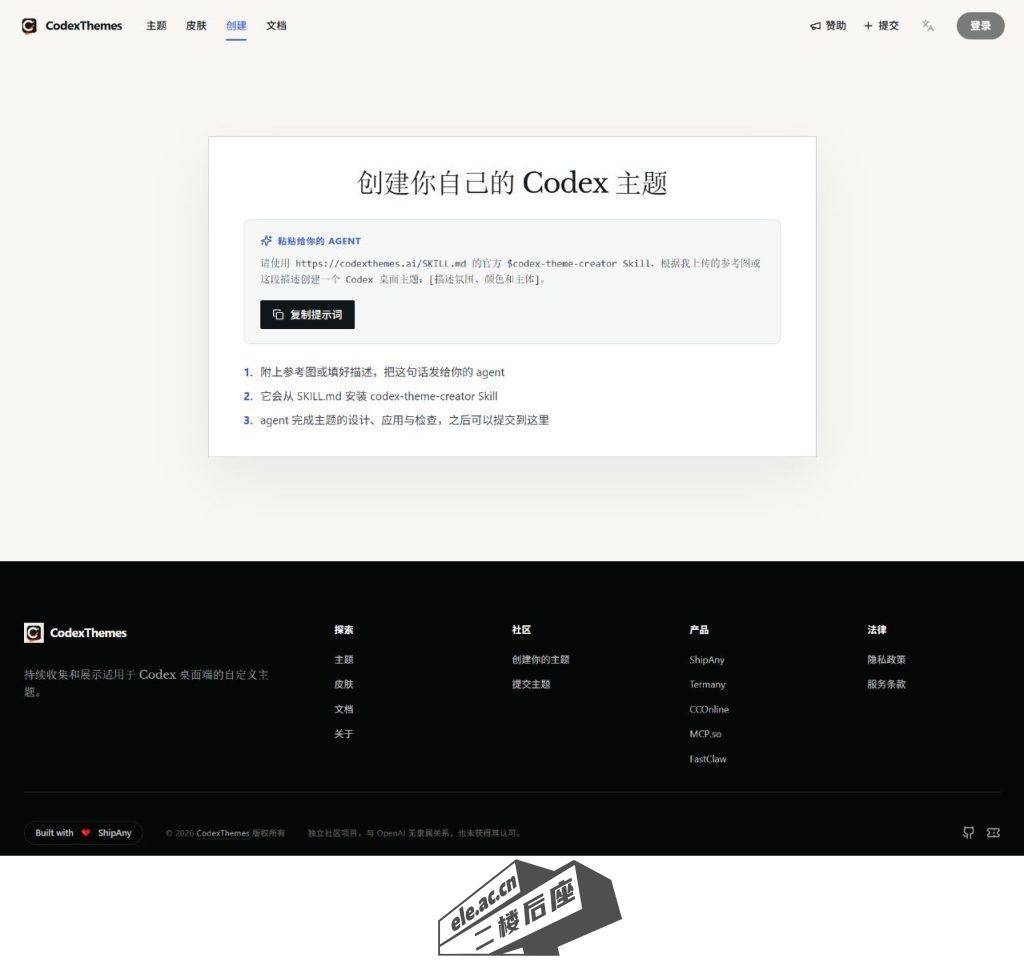Image resolution: width=1024 pixels, height=979 pixels.
Task: Click the red heart icon in badge
Action: tap(86, 833)
